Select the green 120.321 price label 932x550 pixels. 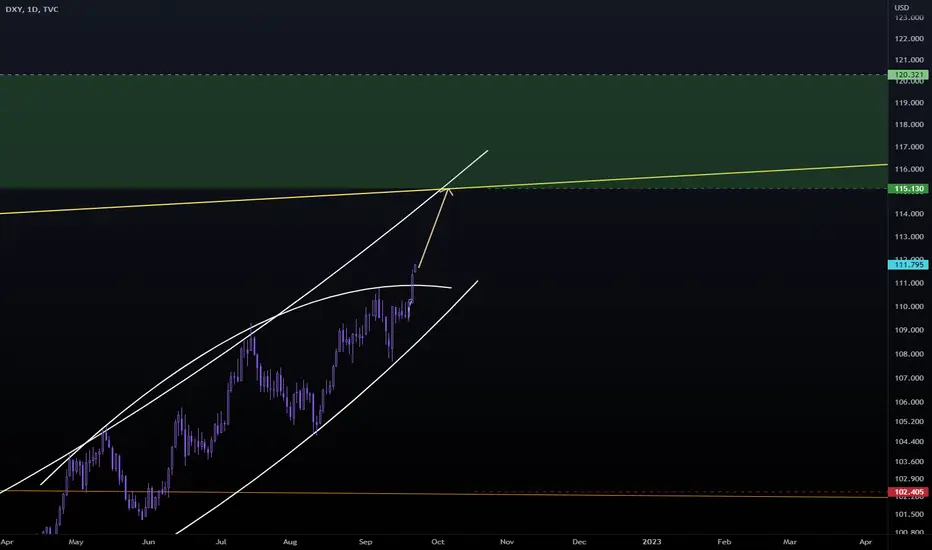point(908,75)
